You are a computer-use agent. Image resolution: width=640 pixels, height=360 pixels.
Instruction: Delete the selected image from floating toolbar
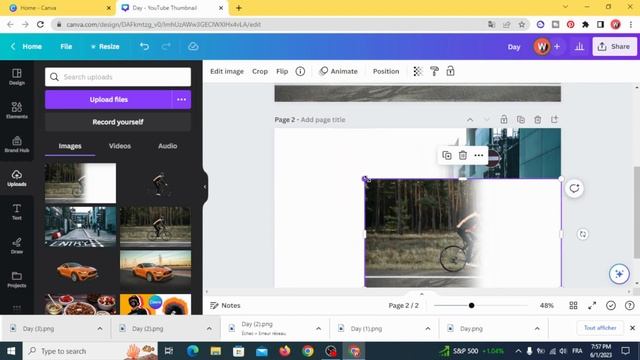pos(462,156)
